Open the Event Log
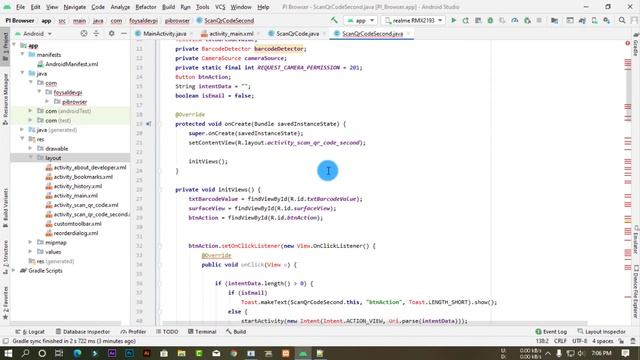This screenshot has height=360, width=640. coord(551,331)
